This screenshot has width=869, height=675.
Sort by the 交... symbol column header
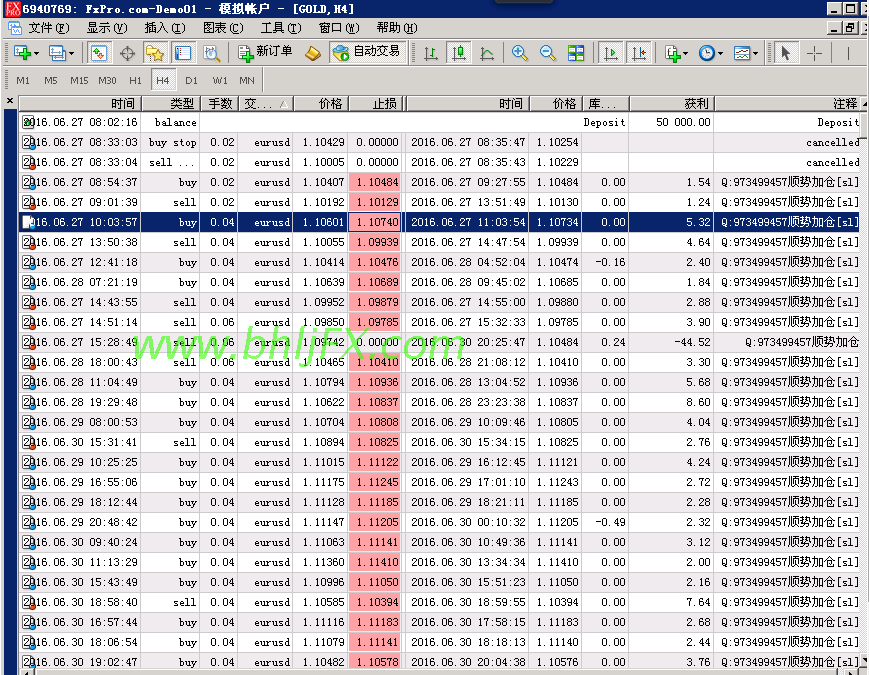pos(266,104)
